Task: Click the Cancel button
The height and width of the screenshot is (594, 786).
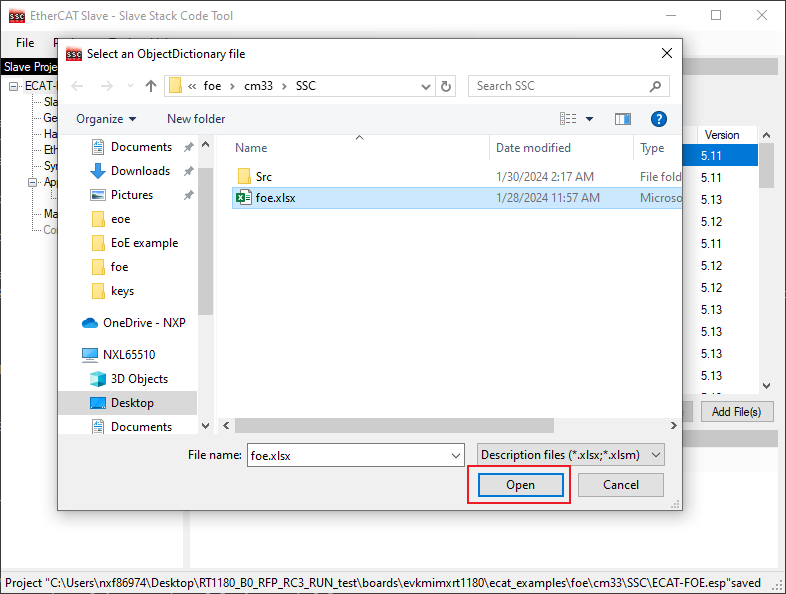Action: pyautogui.click(x=621, y=485)
